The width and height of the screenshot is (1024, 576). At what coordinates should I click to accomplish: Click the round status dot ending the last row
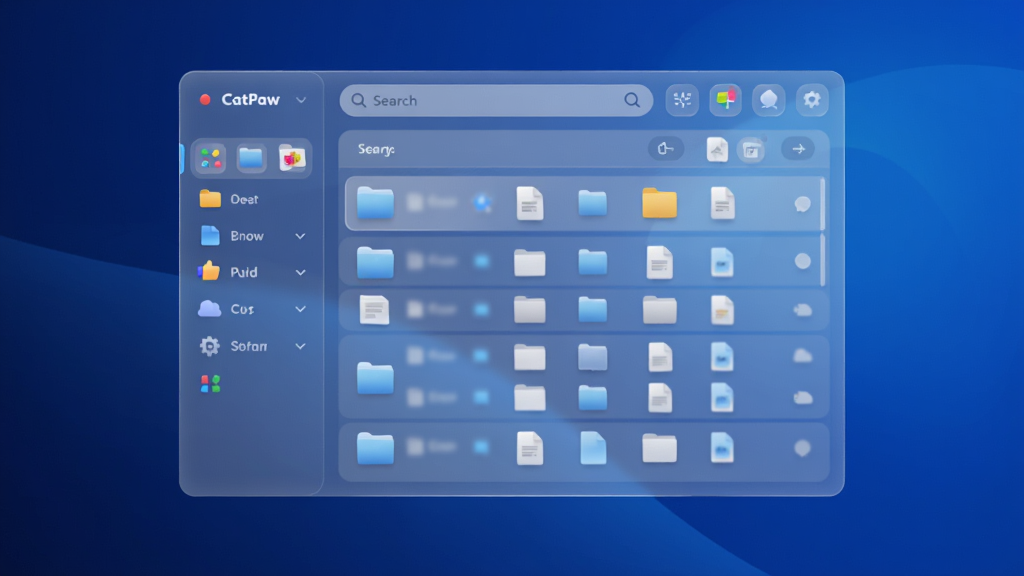coord(803,448)
